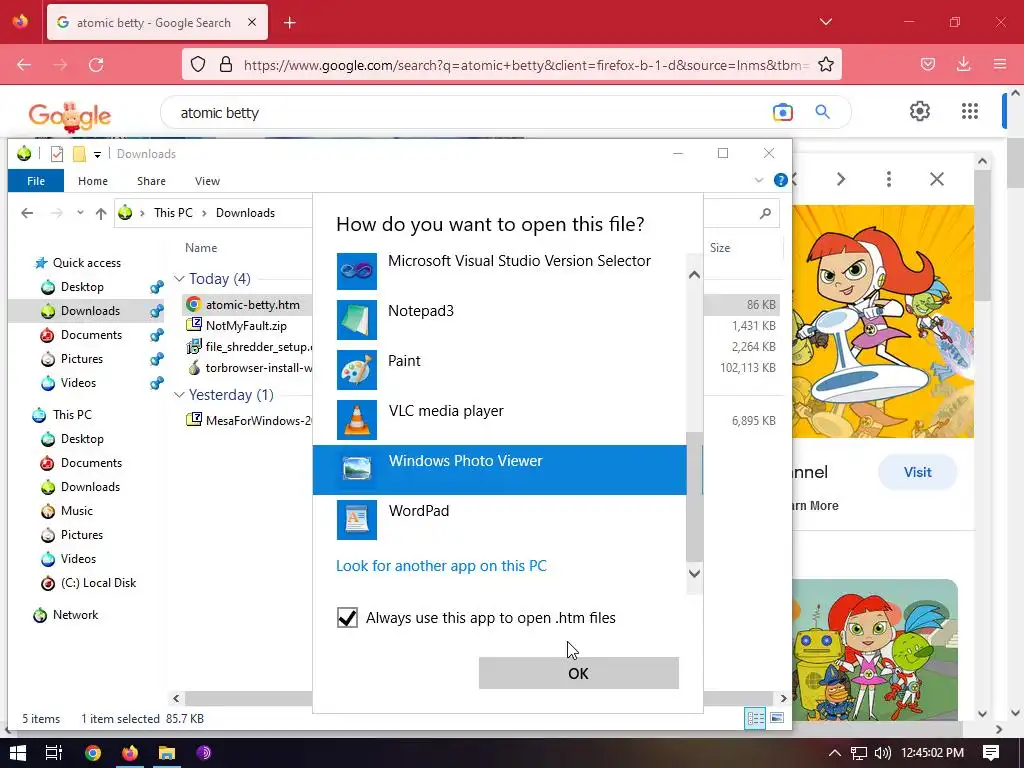Open more options in image preview panel
This screenshot has width=1024, height=768.
click(x=889, y=179)
